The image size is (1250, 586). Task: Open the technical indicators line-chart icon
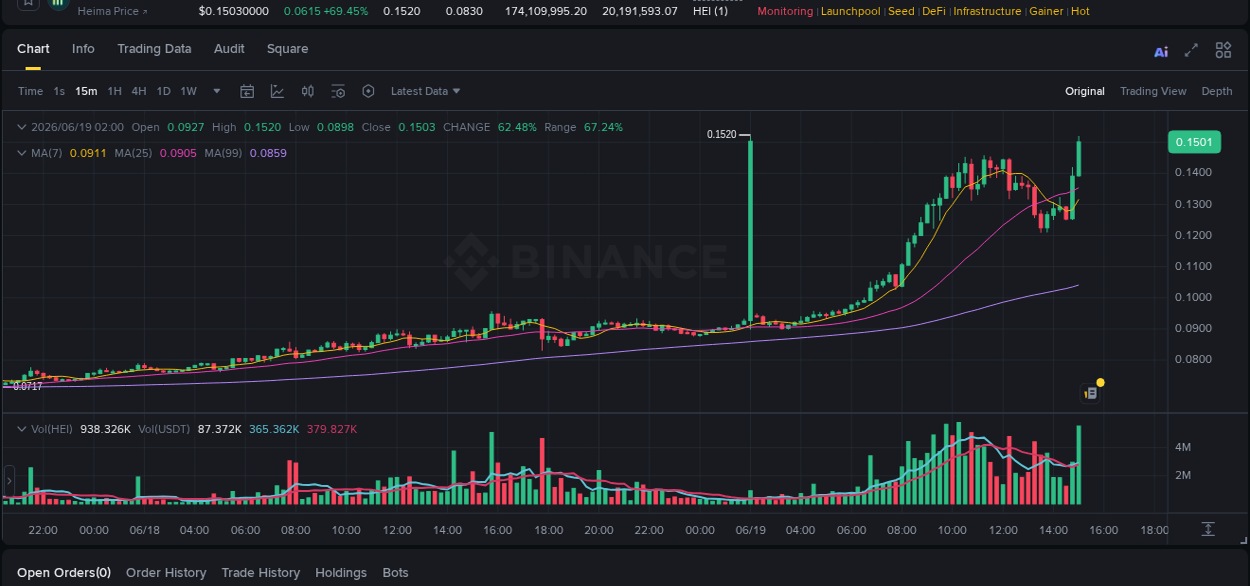pyautogui.click(x=277, y=91)
